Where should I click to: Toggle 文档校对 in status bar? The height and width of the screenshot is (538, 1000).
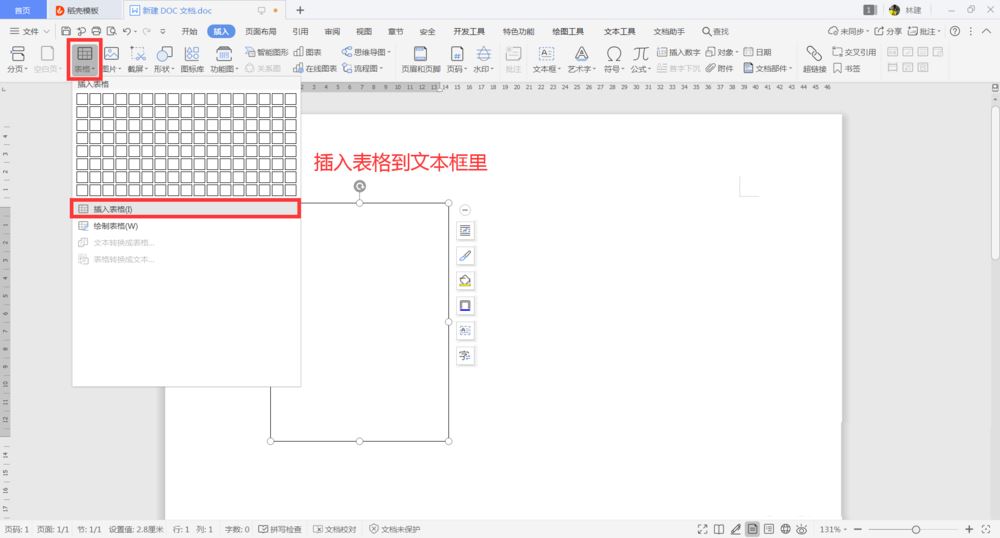[335, 529]
